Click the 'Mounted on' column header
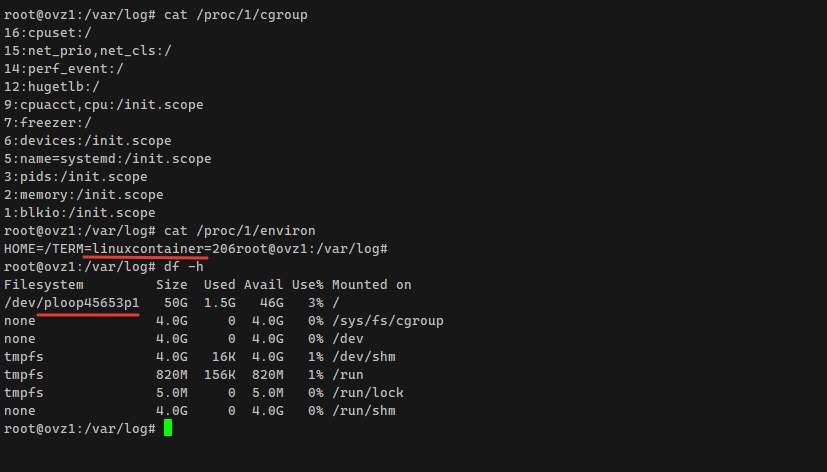This screenshot has width=827, height=472. [x=371, y=284]
